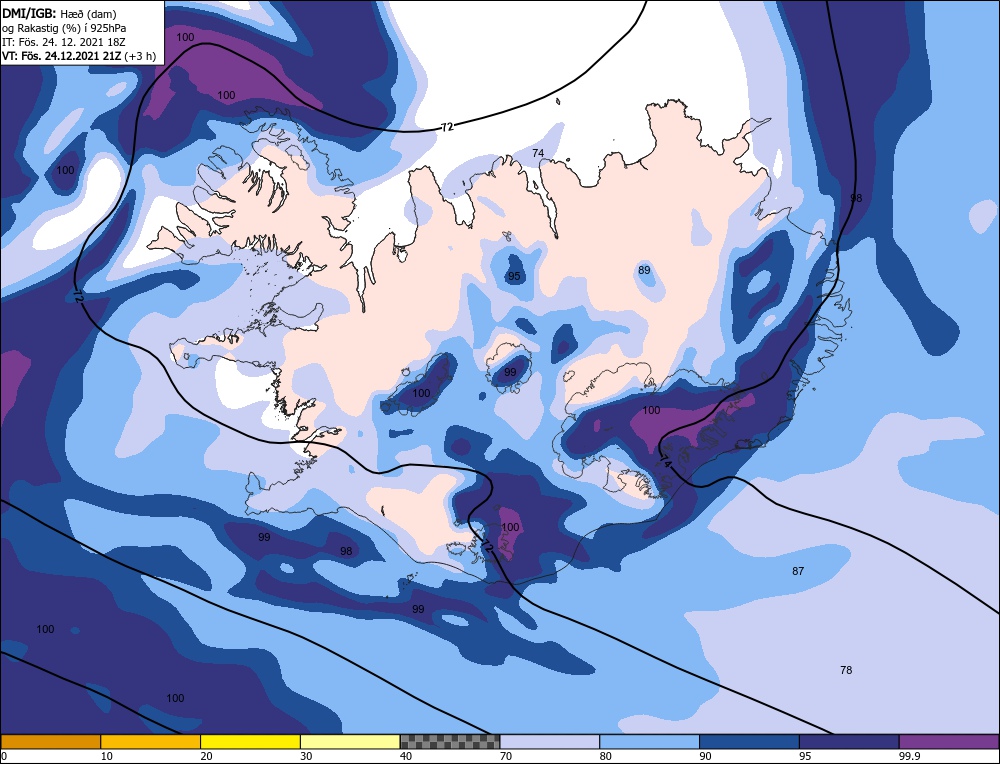Click the lavender 70-80 legend swatch
Viewport: 1000px width, 764px height.
click(550, 741)
